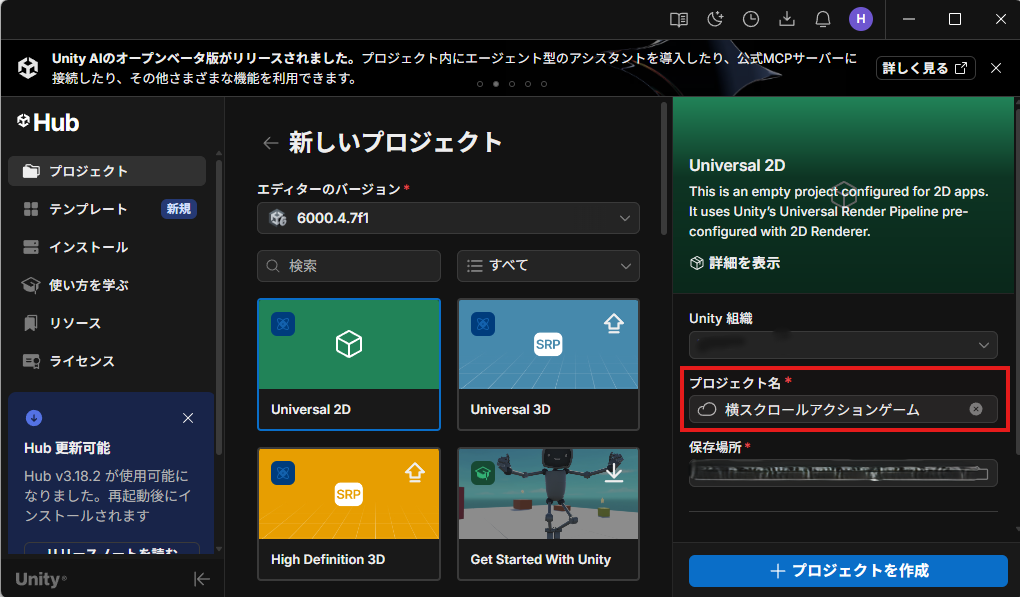1020x597 pixels.
Task: Toggle the dark mode moon icon
Action: coord(715,20)
